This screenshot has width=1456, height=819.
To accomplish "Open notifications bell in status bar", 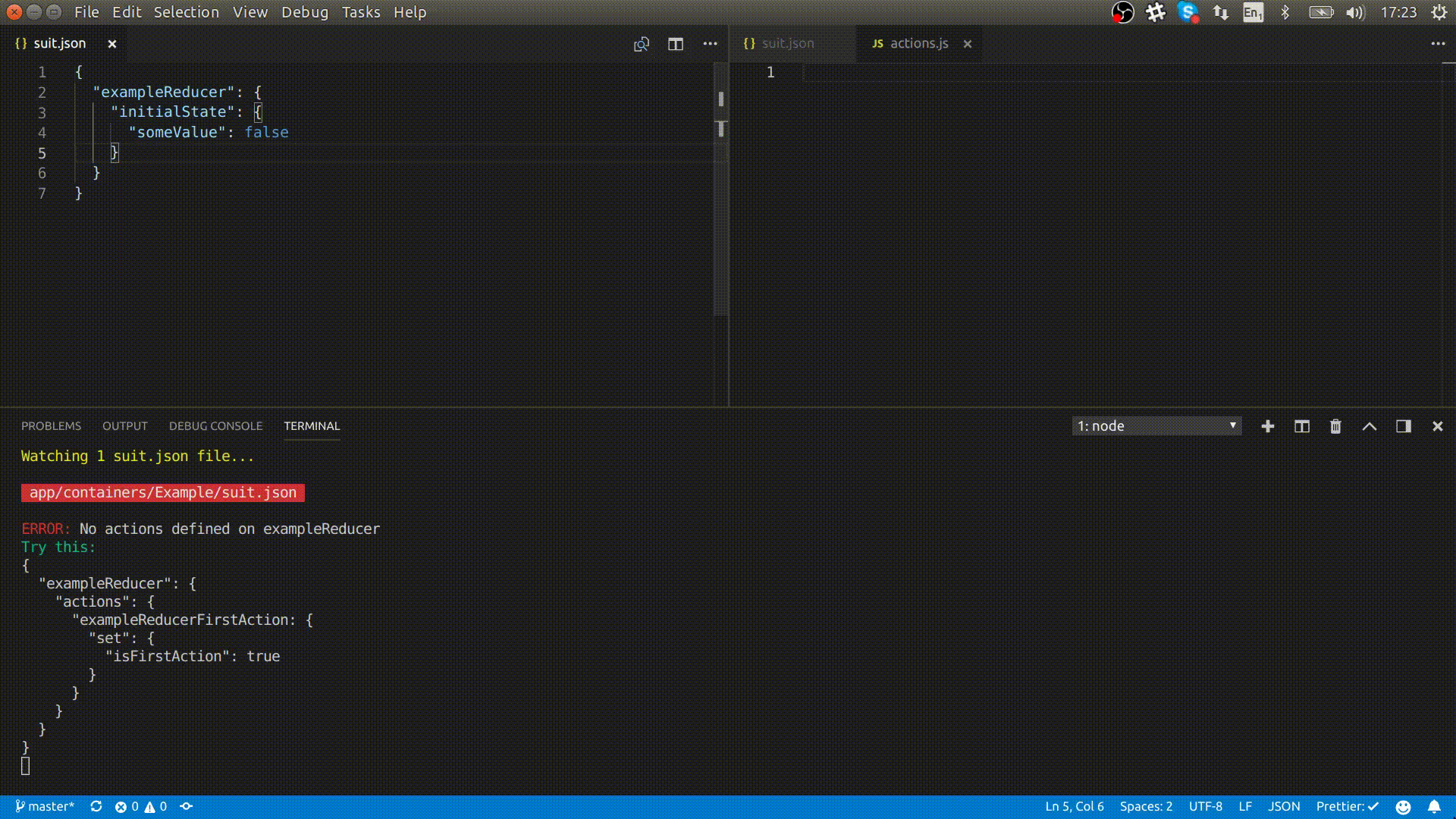I will 1434,806.
